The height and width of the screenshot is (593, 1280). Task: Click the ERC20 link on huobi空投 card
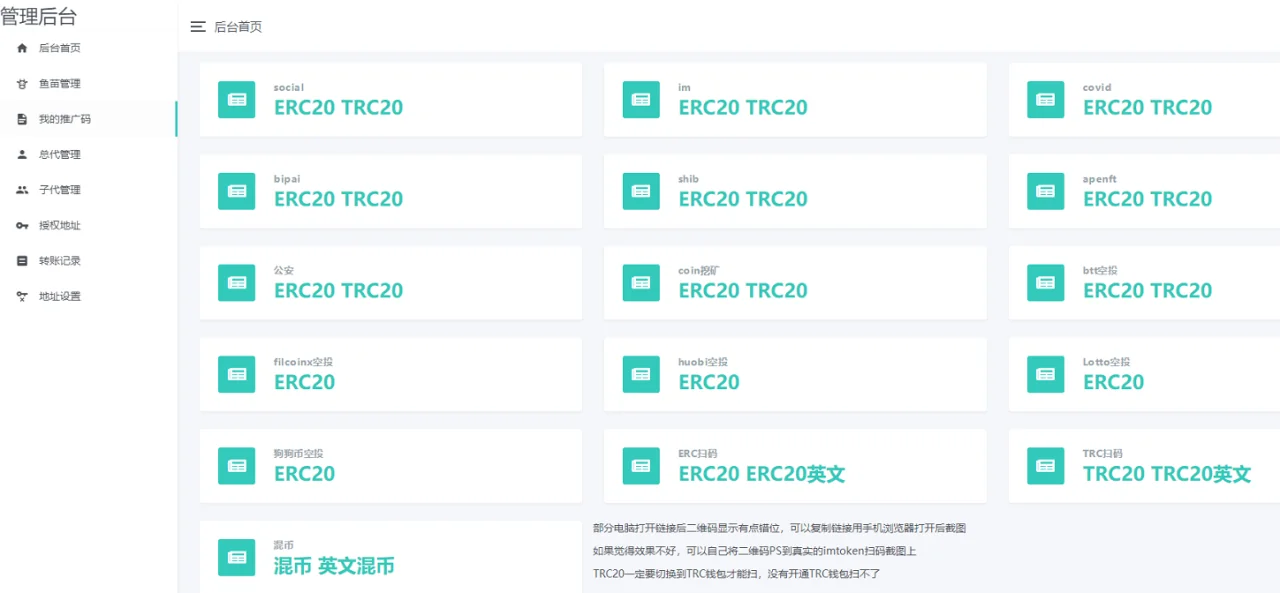pyautogui.click(x=709, y=382)
